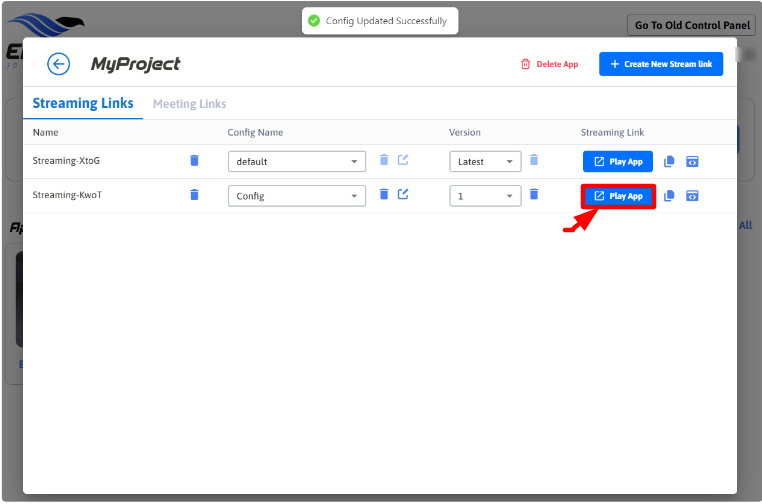762x504 pixels.
Task: Open edit config icon in Streaming-XtoG row
Action: [403, 161]
